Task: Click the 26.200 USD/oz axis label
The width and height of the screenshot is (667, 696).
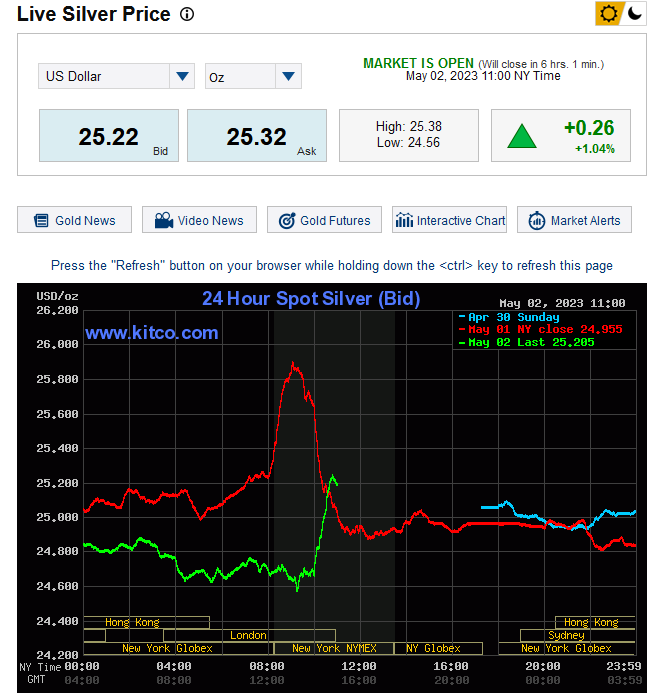Action: pyautogui.click(x=57, y=310)
